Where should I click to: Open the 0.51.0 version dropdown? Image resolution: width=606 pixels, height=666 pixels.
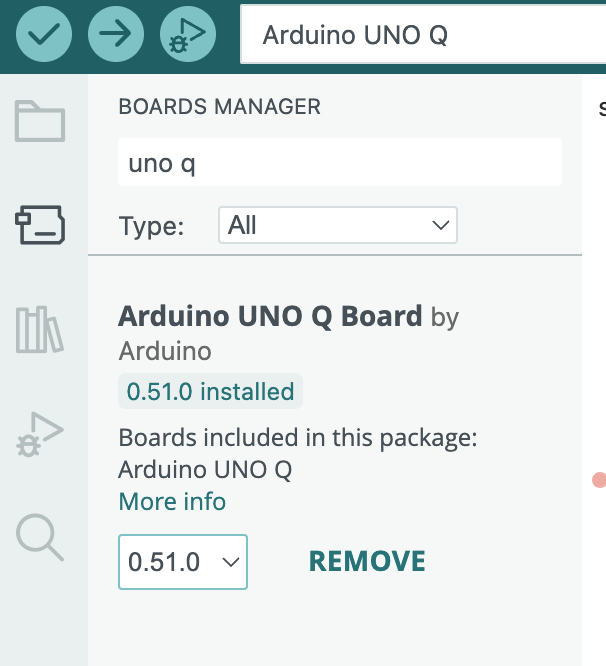click(x=182, y=562)
